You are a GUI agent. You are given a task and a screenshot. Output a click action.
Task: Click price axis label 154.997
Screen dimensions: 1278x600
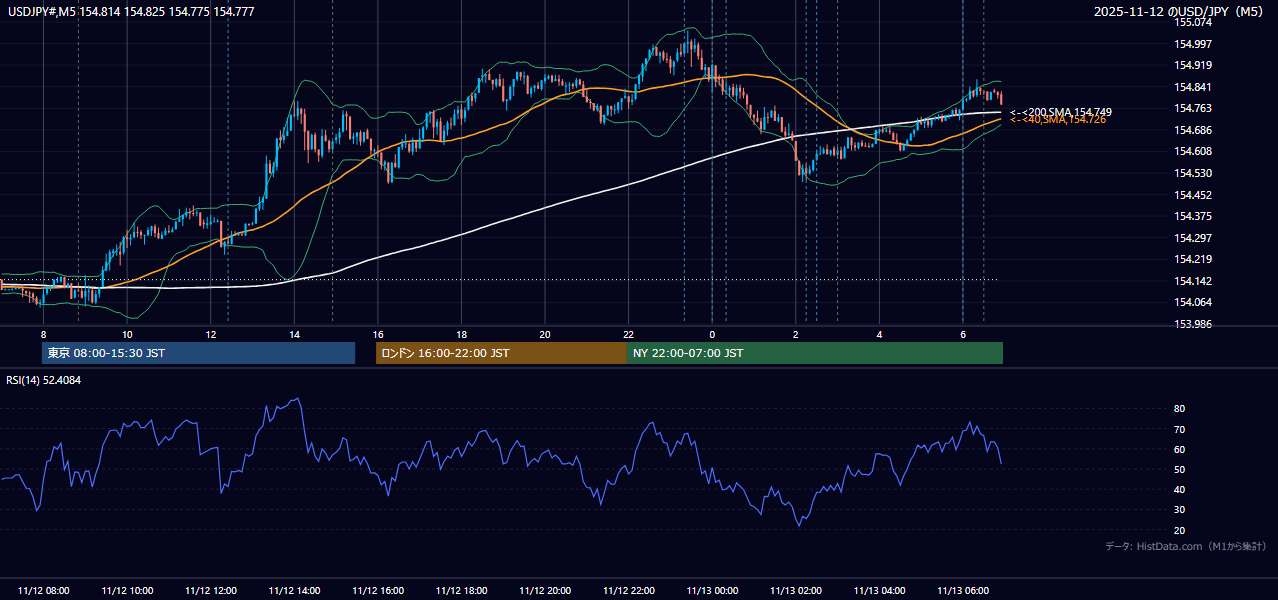tap(1192, 44)
